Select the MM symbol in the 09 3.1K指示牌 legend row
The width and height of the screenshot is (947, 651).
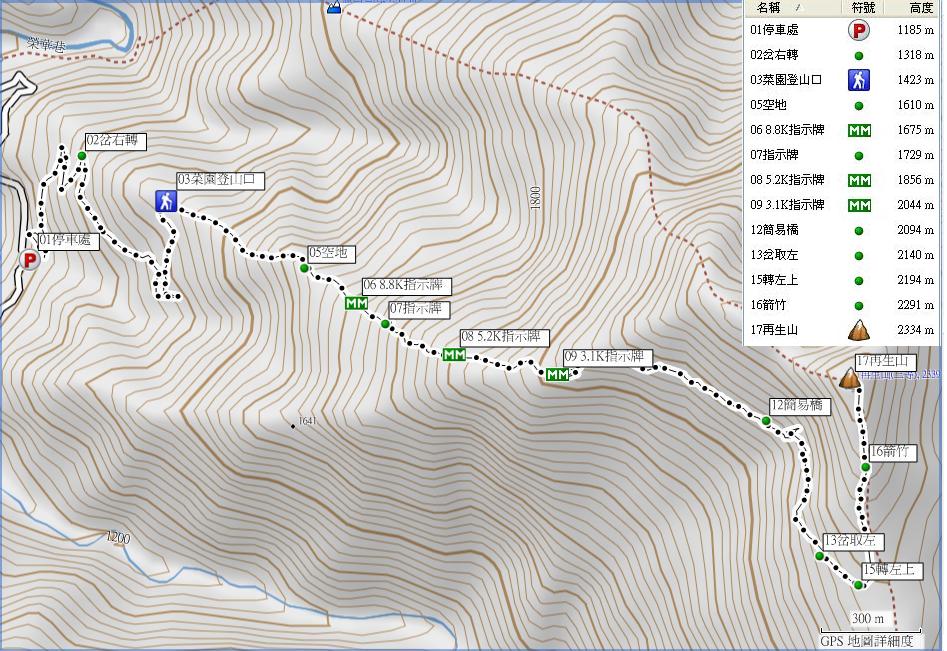click(x=859, y=206)
